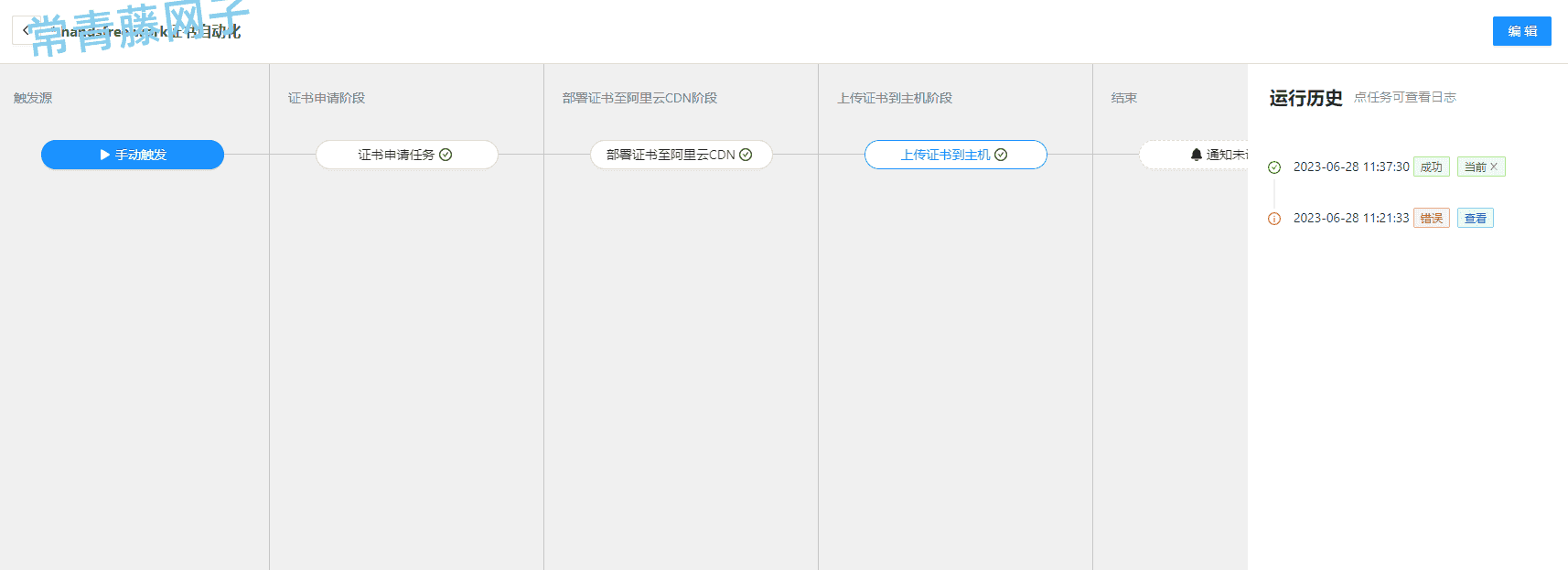Select the 上传证书到主机 task node
This screenshot has width=1568, height=570.
(x=956, y=155)
